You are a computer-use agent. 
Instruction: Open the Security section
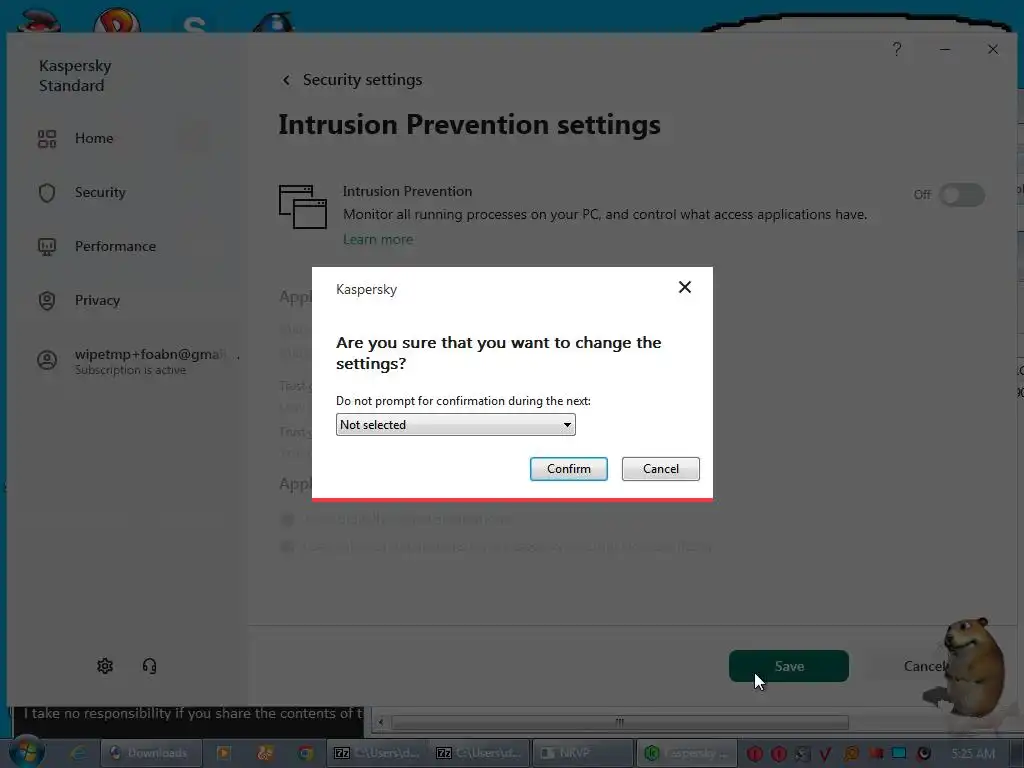(100, 193)
